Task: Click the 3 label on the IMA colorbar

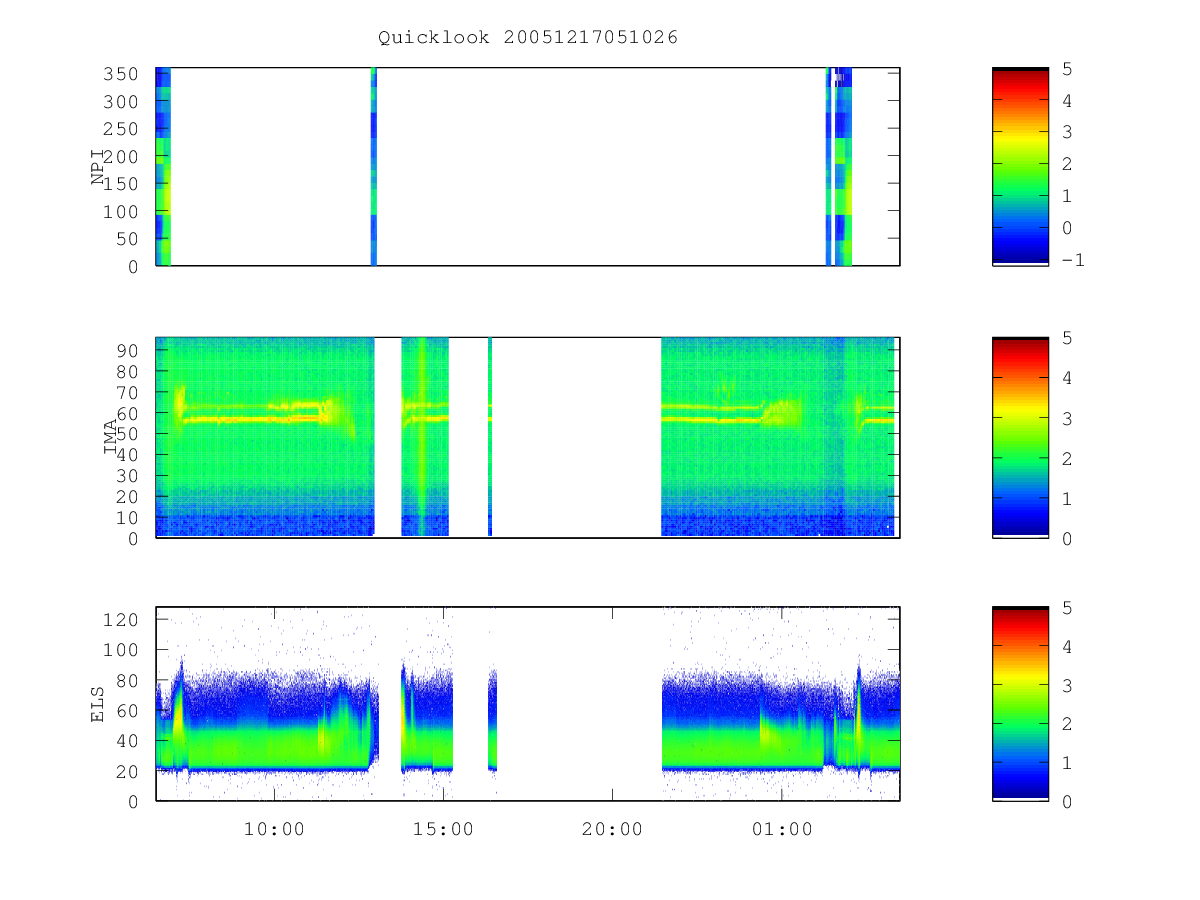Action: coord(1067,418)
